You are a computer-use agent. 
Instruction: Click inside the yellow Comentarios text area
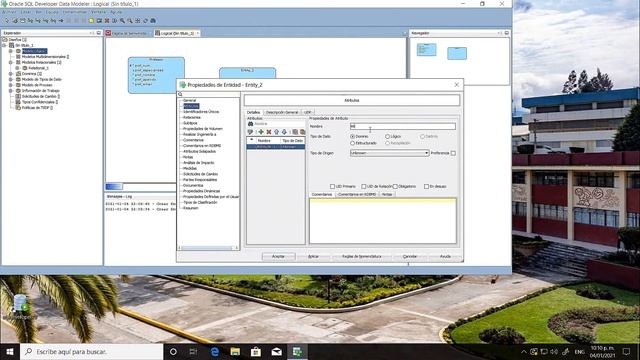[383, 221]
